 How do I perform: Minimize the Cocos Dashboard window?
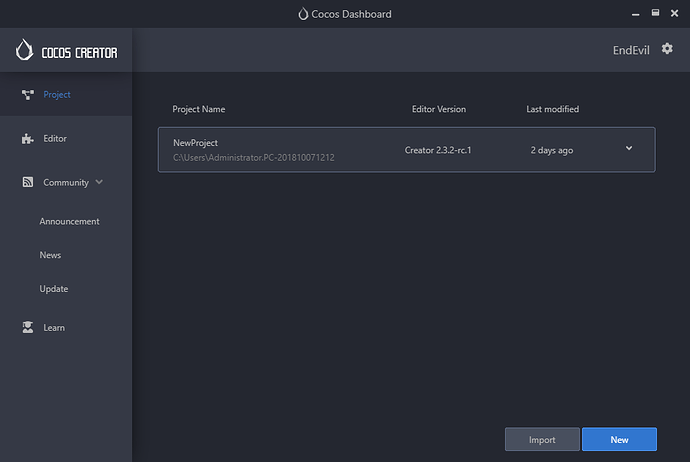pos(635,15)
